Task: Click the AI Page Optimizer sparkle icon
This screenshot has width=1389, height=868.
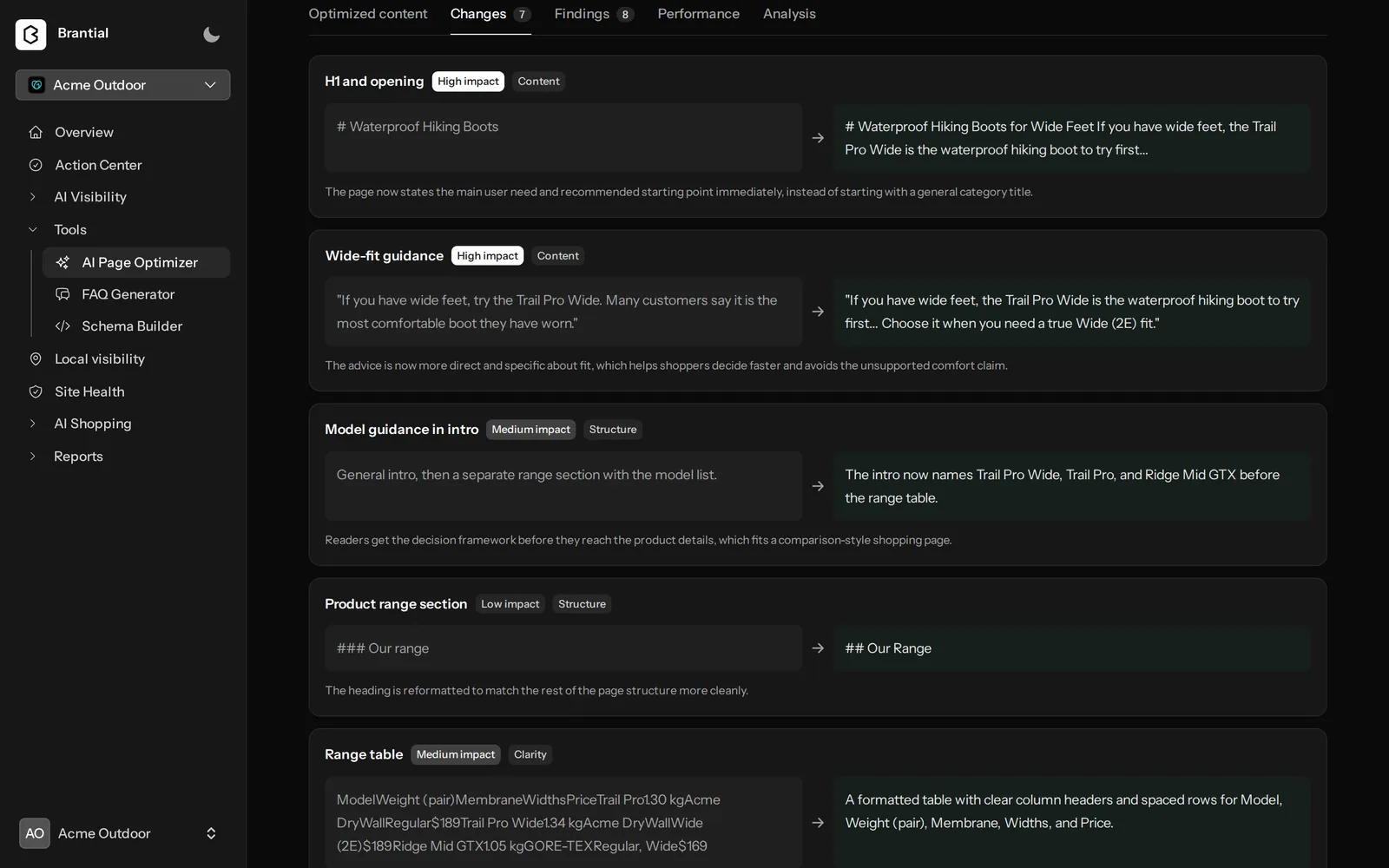Action: click(x=63, y=262)
